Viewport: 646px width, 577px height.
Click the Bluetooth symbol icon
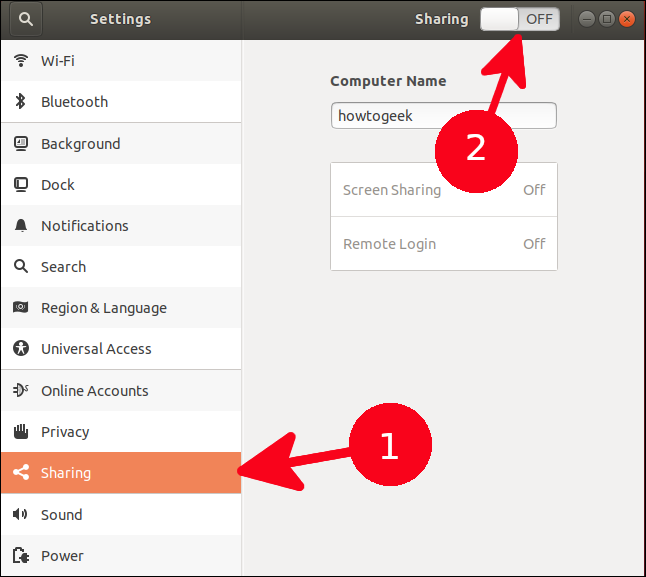pyautogui.click(x=21, y=101)
